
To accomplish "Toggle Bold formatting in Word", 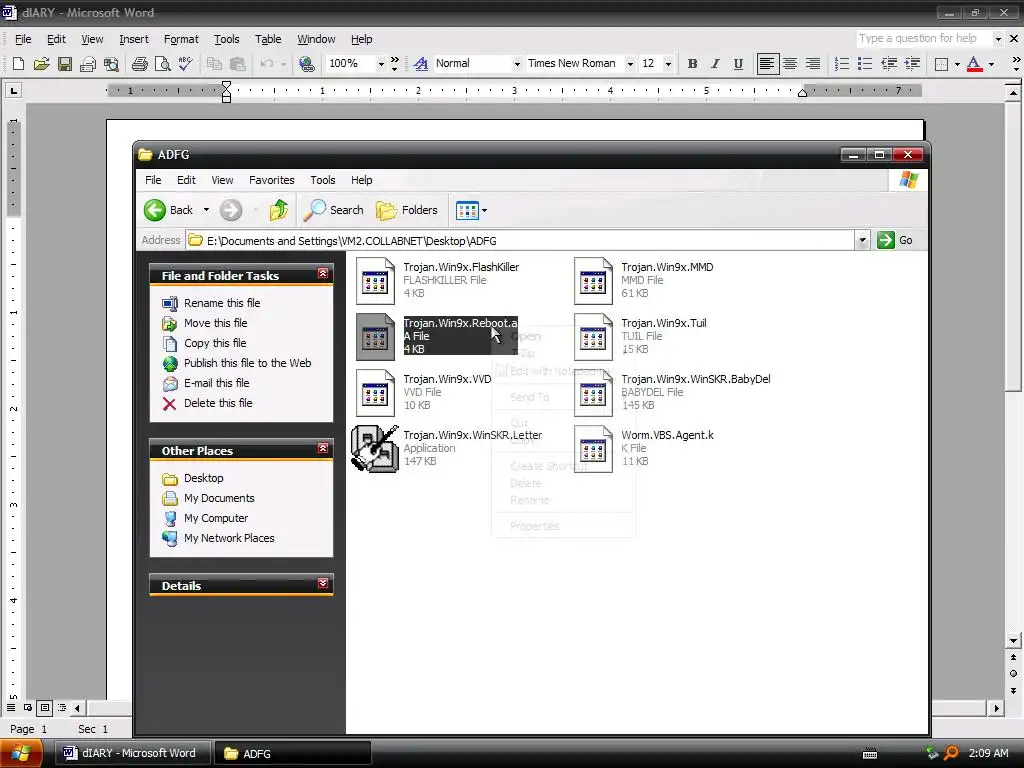I will 692,63.
